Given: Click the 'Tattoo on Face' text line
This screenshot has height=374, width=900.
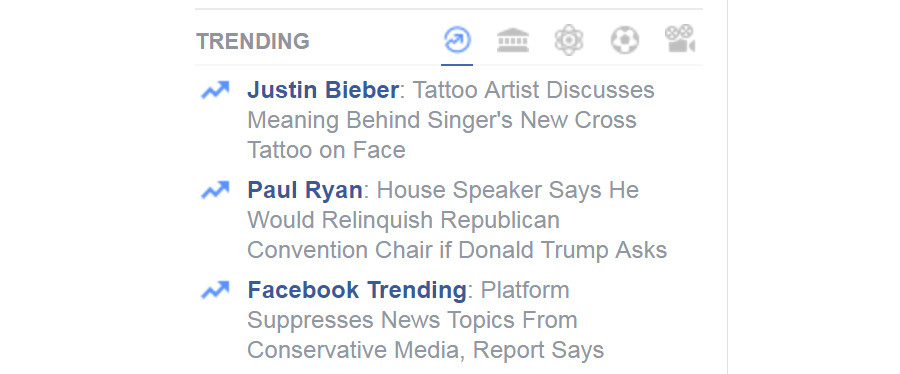Looking at the screenshot, I should (327, 150).
